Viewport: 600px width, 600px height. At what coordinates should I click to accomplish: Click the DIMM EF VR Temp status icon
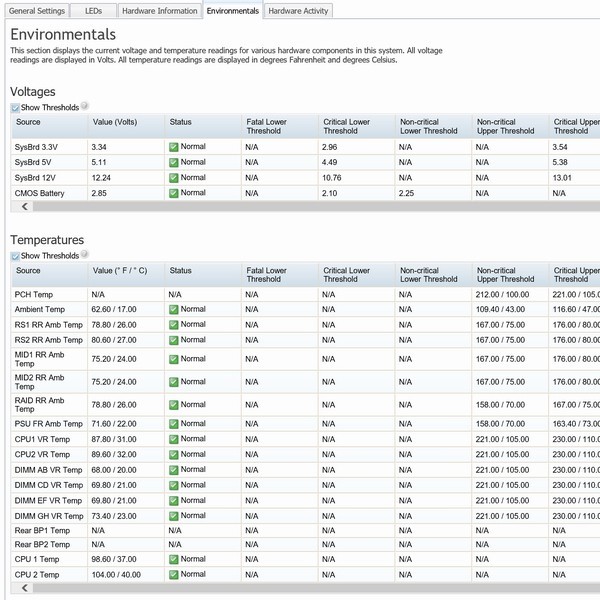click(x=173, y=501)
